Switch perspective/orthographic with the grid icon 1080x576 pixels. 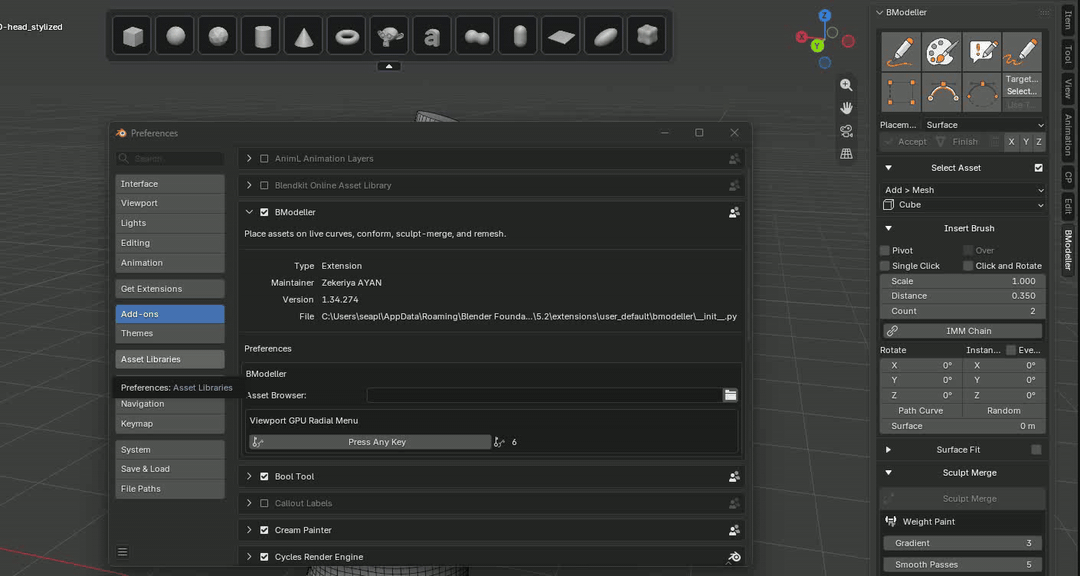(847, 154)
